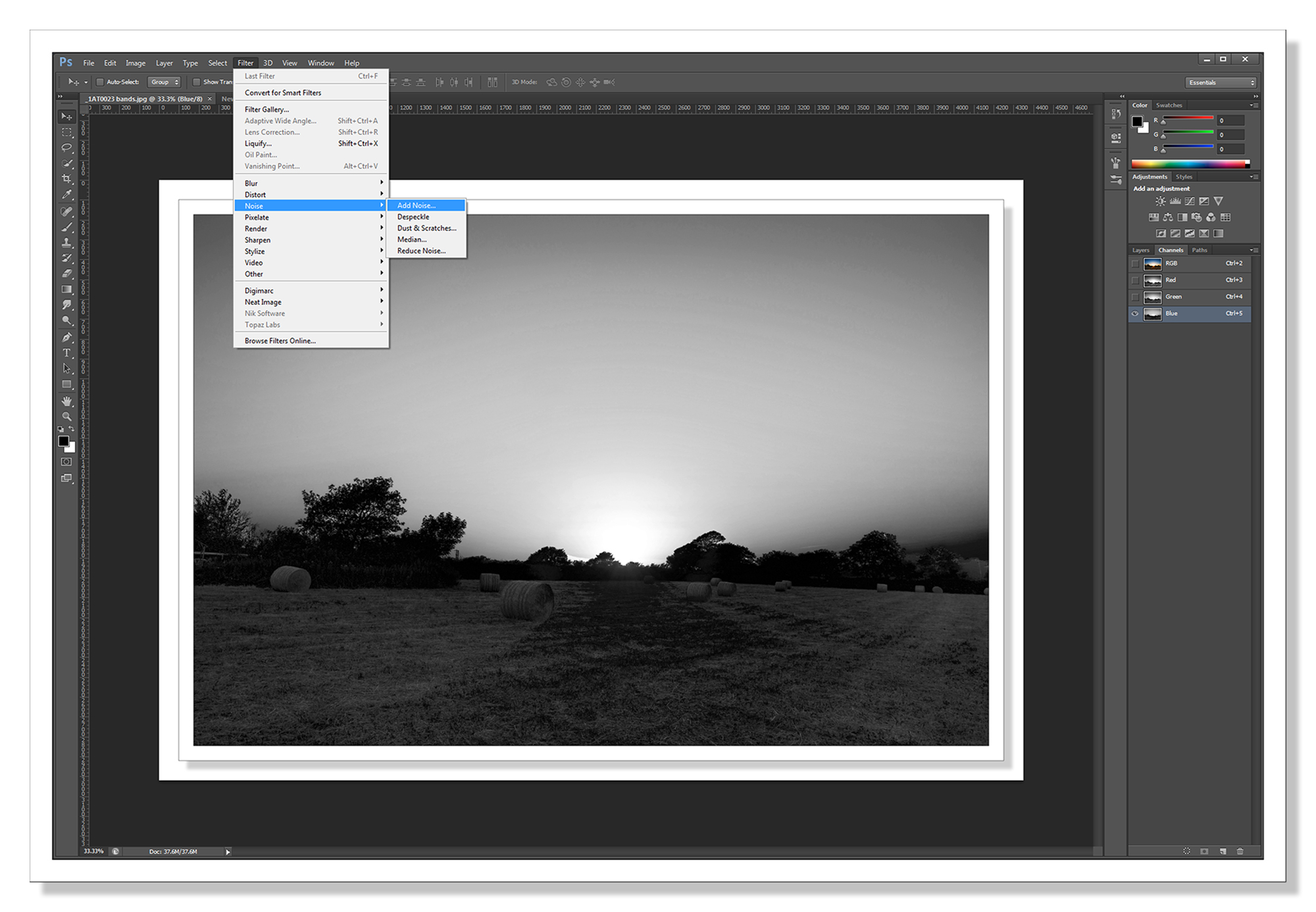The height and width of the screenshot is (912, 1316).
Task: Select the Red channel thumbnail
Action: coord(1152,281)
